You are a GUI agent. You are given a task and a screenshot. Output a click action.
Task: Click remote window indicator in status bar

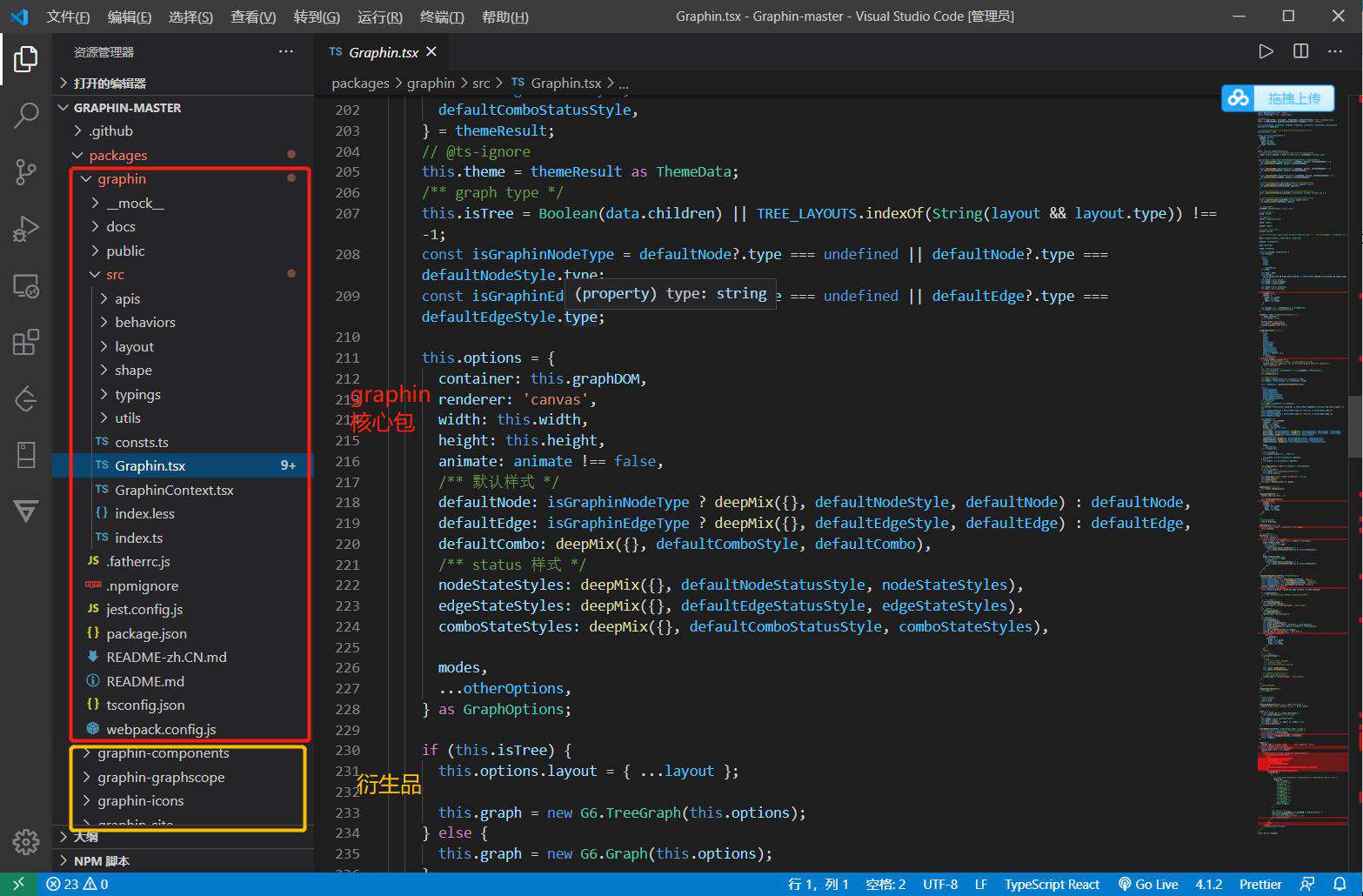(18, 884)
